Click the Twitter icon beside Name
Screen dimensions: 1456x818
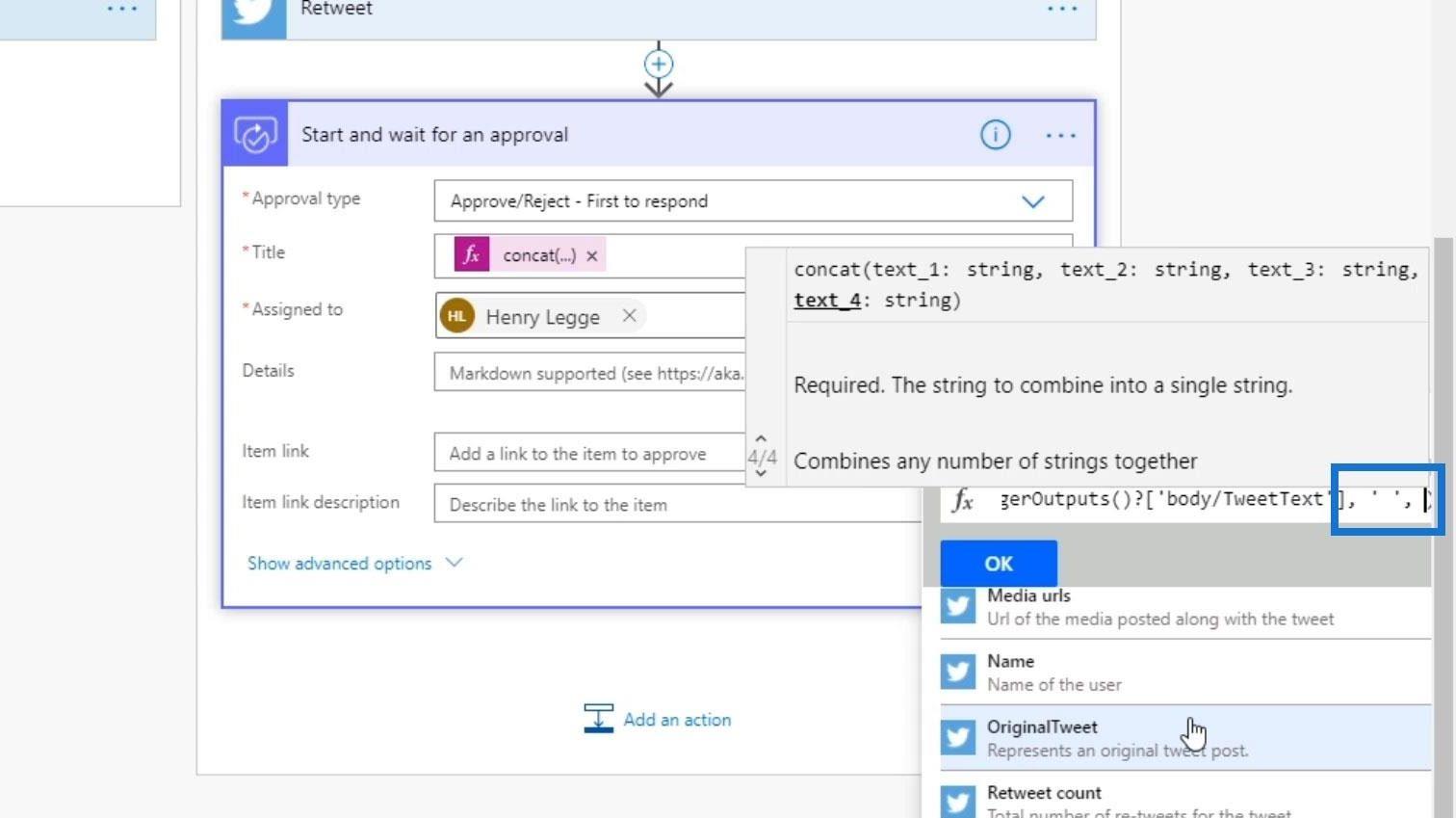(x=958, y=672)
